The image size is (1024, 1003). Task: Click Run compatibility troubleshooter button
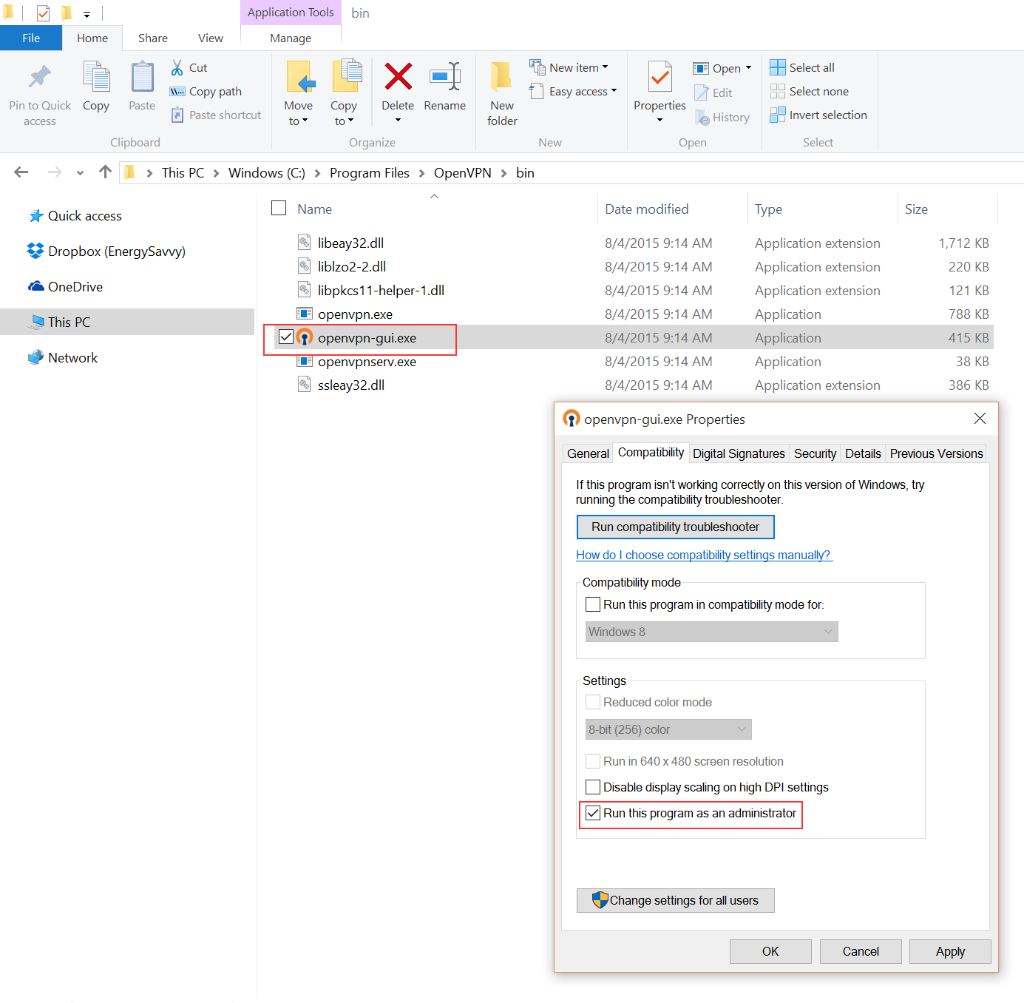click(x=675, y=527)
